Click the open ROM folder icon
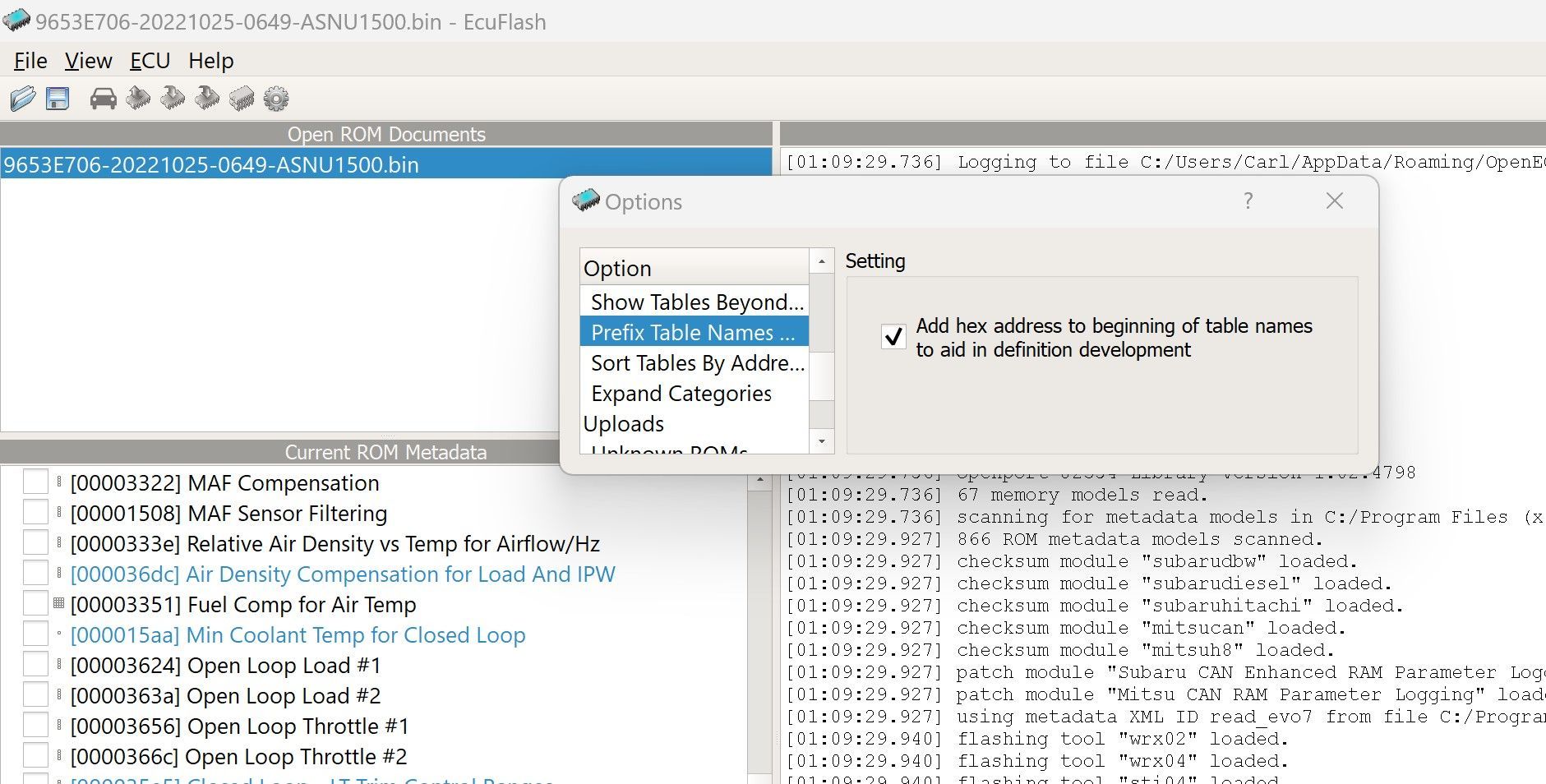 coord(23,99)
